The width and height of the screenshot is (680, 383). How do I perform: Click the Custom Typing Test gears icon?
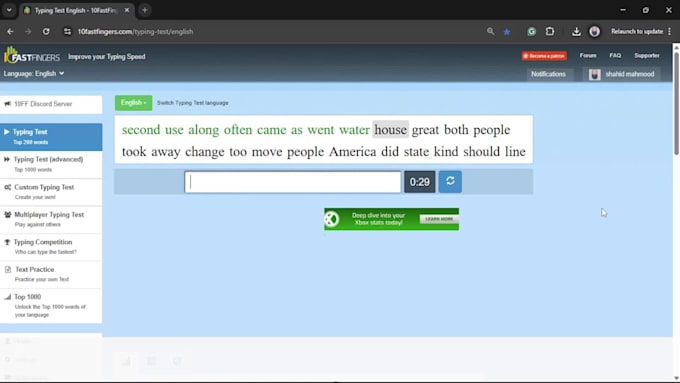pyautogui.click(x=7, y=187)
